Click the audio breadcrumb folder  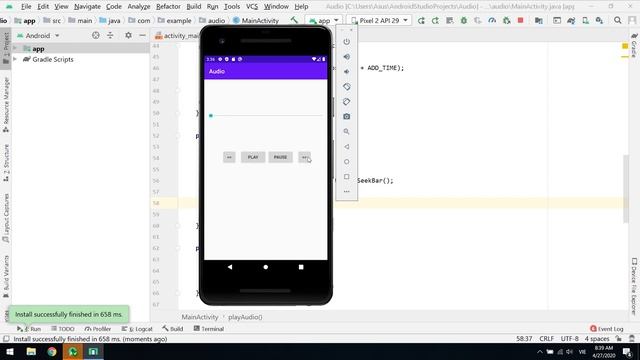pyautogui.click(x=212, y=20)
